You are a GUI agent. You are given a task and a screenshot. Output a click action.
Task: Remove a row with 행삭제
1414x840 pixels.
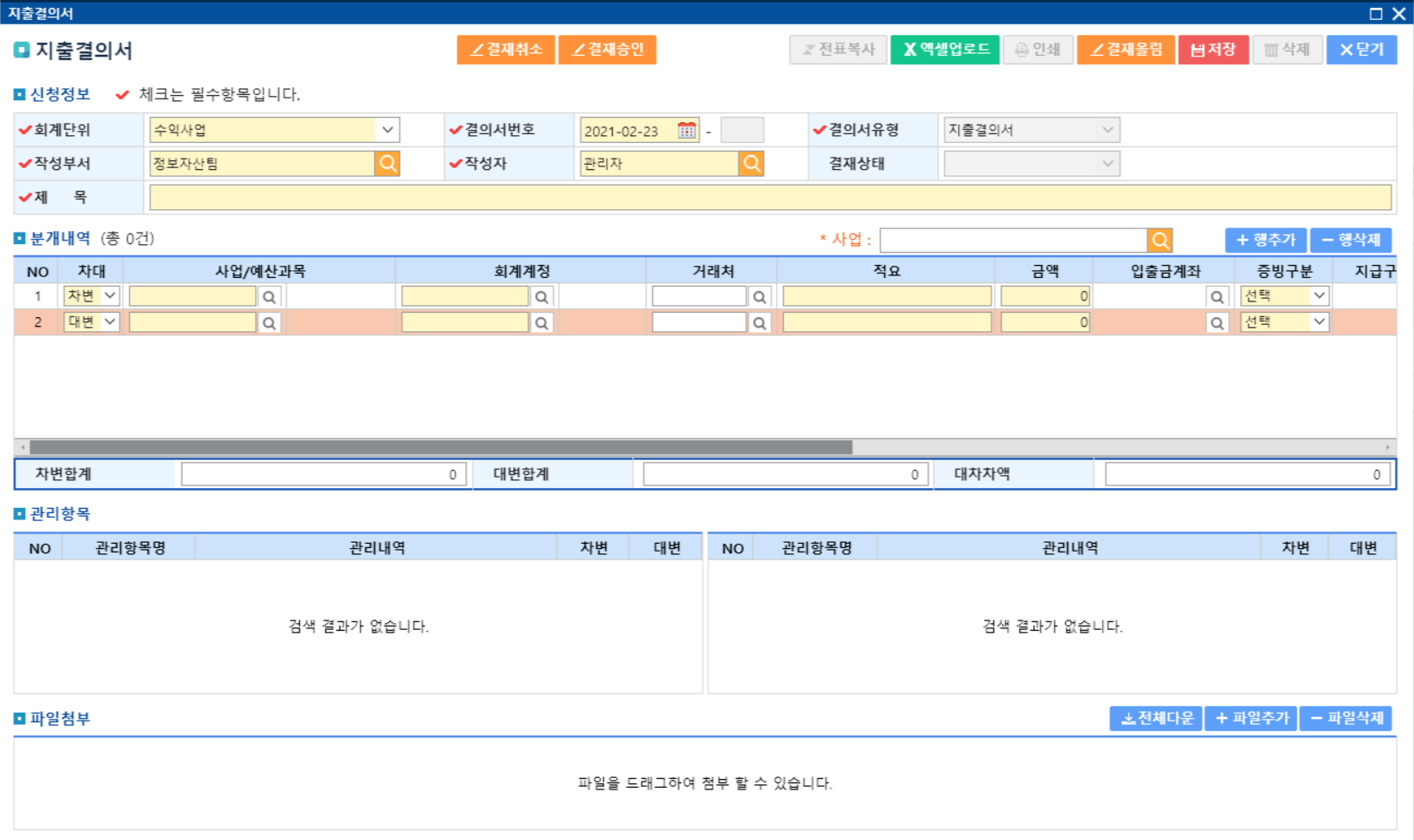[x=1350, y=240]
